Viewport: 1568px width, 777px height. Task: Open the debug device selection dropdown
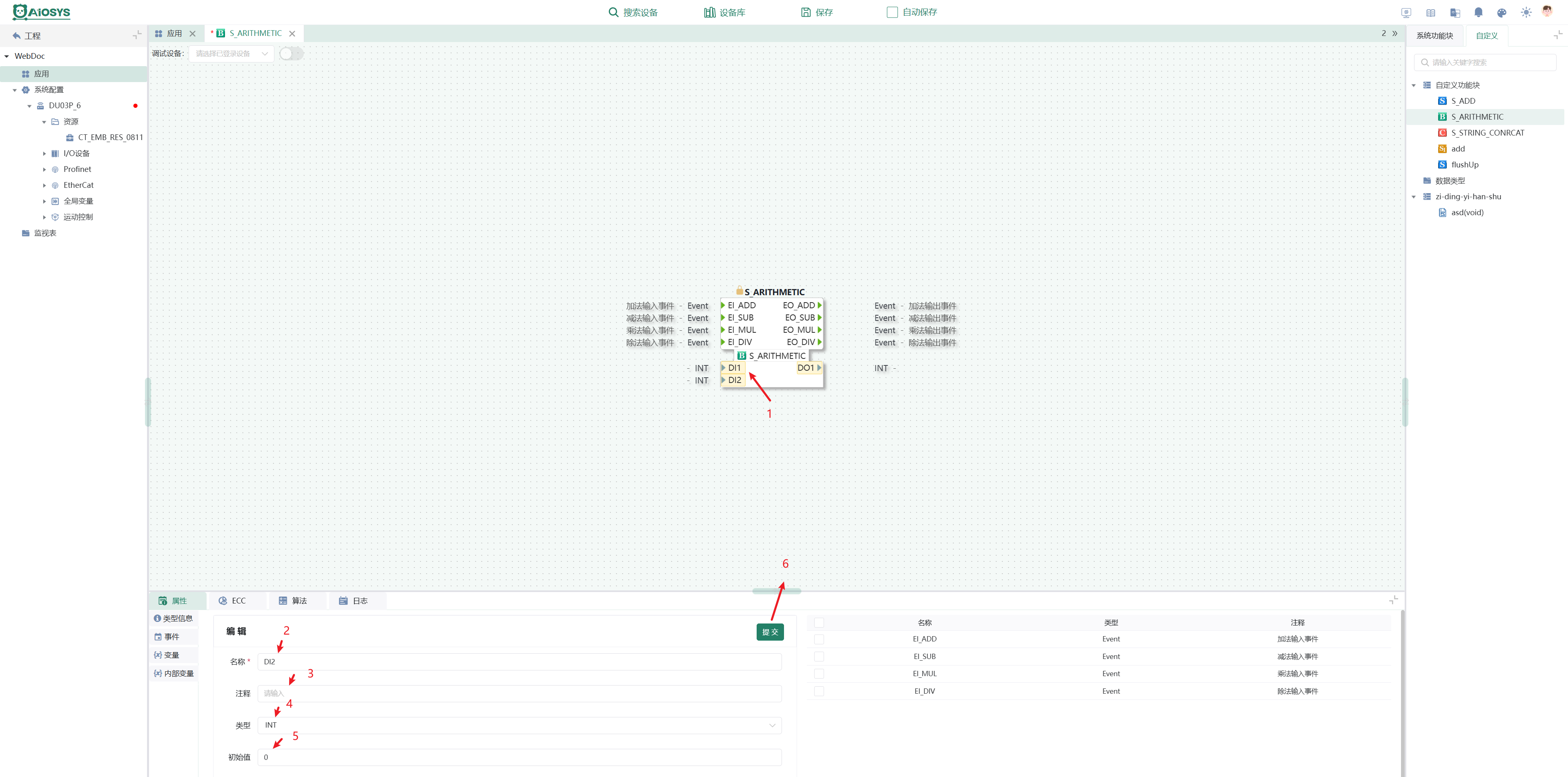(231, 53)
